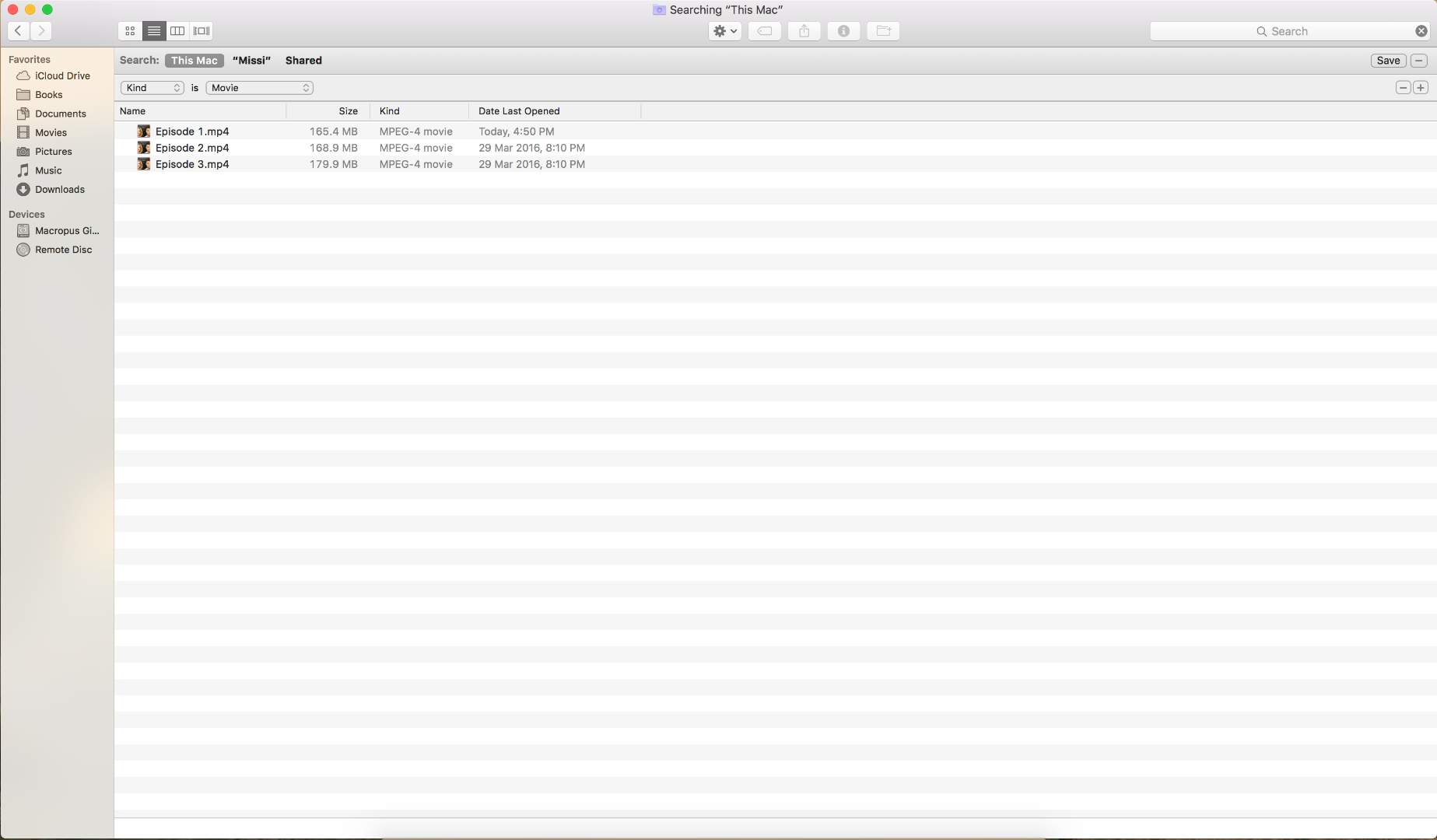Image resolution: width=1437 pixels, height=840 pixels.
Task: Click the Save search button
Action: [x=1389, y=61]
